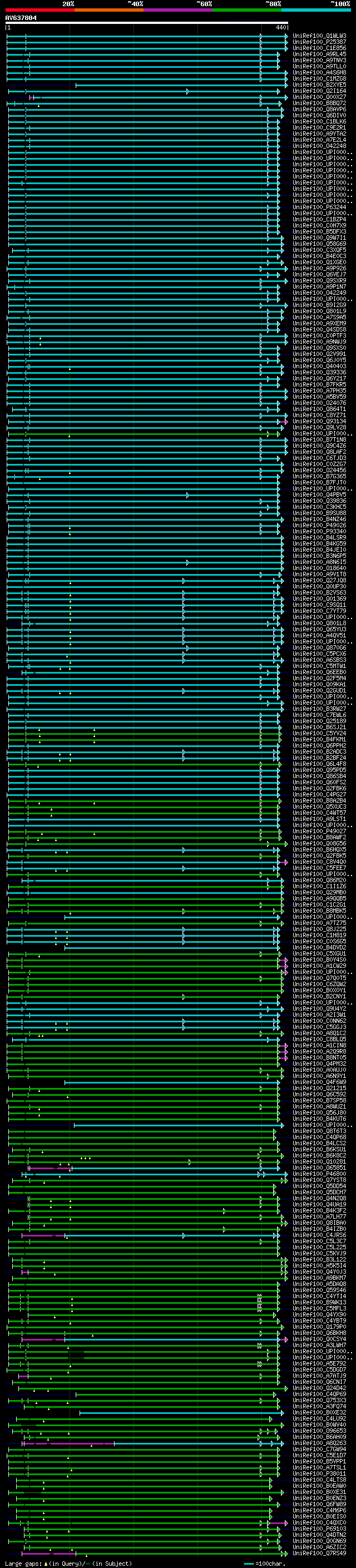Select hit UniRef100_O65851

click(x=319, y=1168)
